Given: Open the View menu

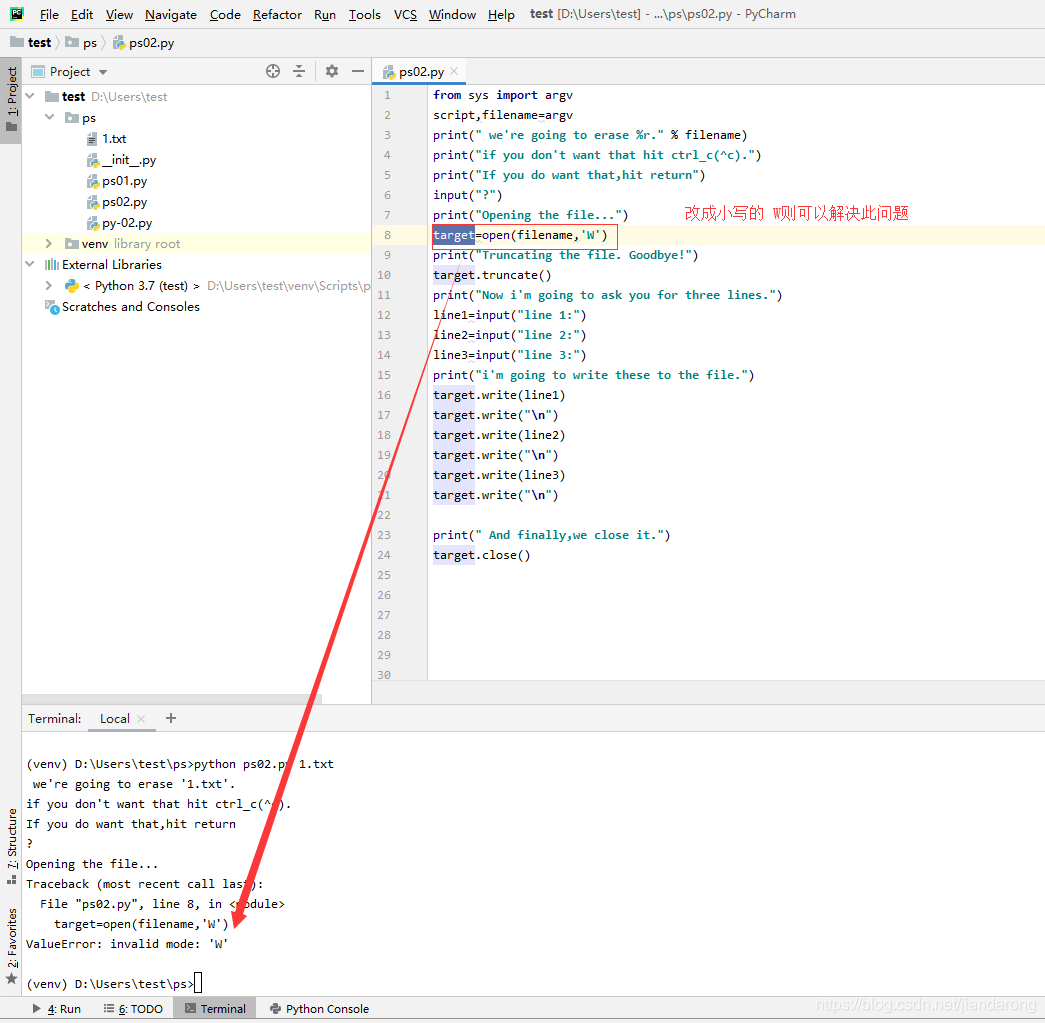Looking at the screenshot, I should click(x=119, y=14).
